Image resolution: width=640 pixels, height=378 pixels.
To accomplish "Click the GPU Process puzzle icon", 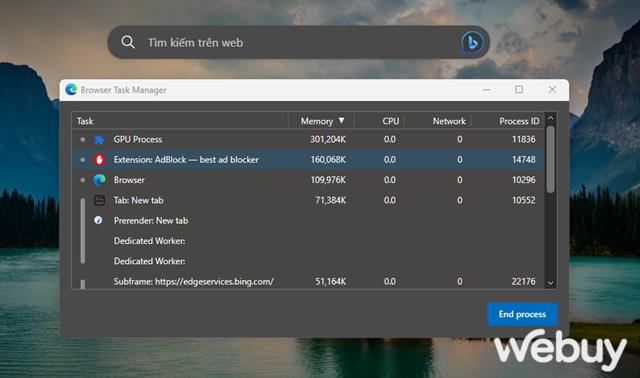I will pos(99,139).
